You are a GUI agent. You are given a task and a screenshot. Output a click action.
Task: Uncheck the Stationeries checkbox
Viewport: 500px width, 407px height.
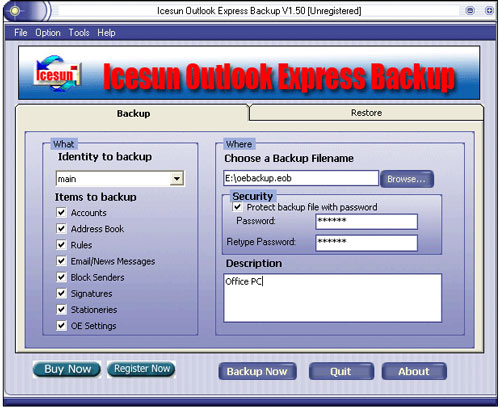click(61, 309)
